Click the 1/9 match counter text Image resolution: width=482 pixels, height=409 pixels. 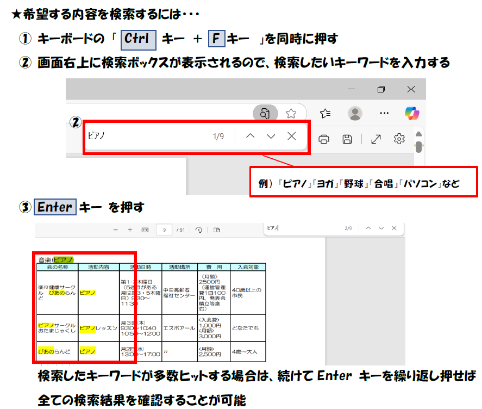[x=218, y=136]
